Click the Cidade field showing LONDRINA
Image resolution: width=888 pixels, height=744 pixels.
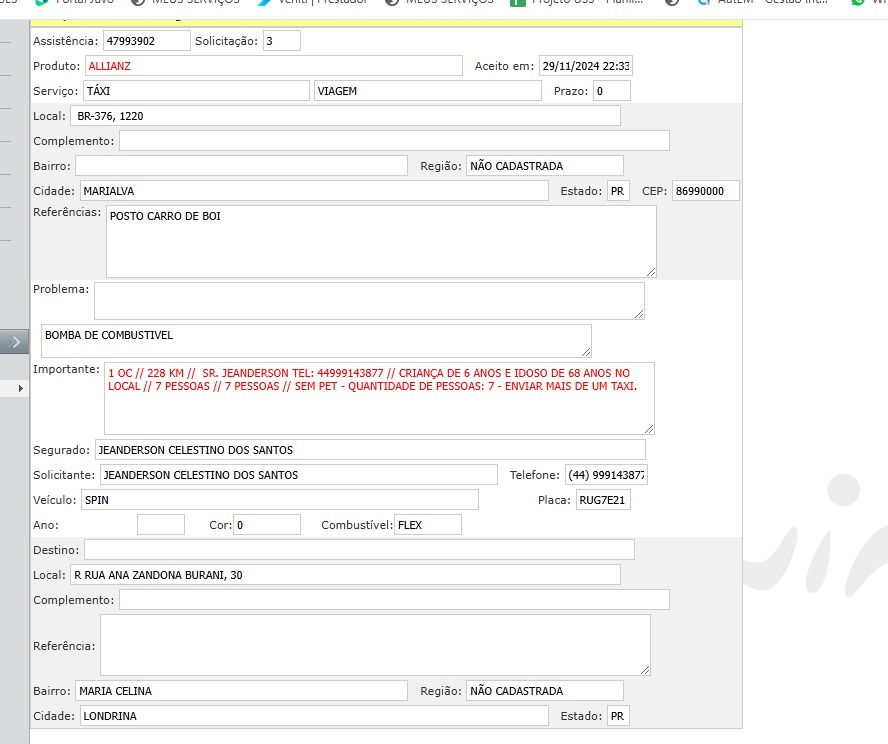click(x=314, y=716)
